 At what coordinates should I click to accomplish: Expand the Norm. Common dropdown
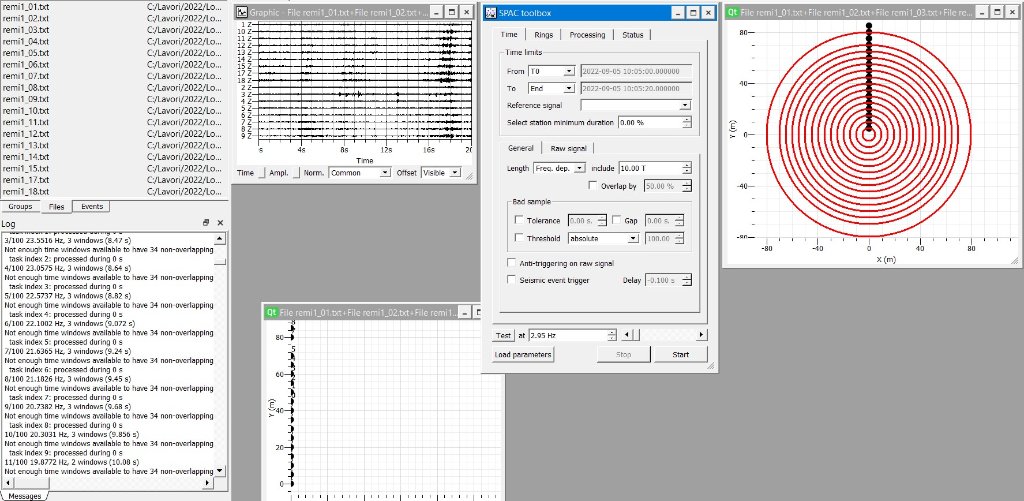385,172
